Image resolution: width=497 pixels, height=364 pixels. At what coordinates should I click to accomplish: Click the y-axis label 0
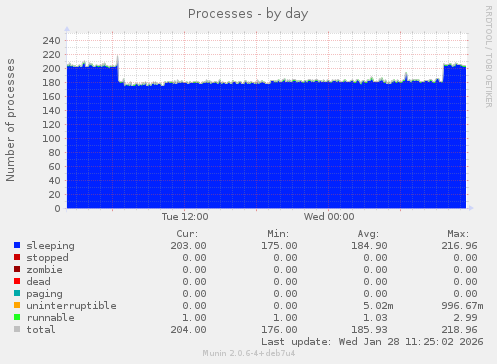(x=58, y=209)
